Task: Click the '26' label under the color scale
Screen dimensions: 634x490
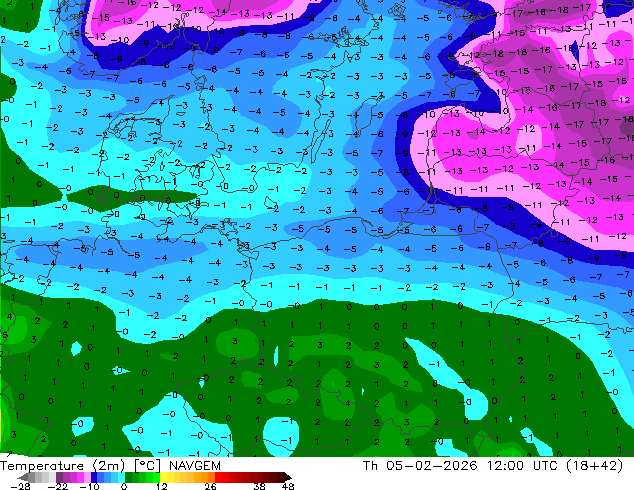Action: point(210,486)
